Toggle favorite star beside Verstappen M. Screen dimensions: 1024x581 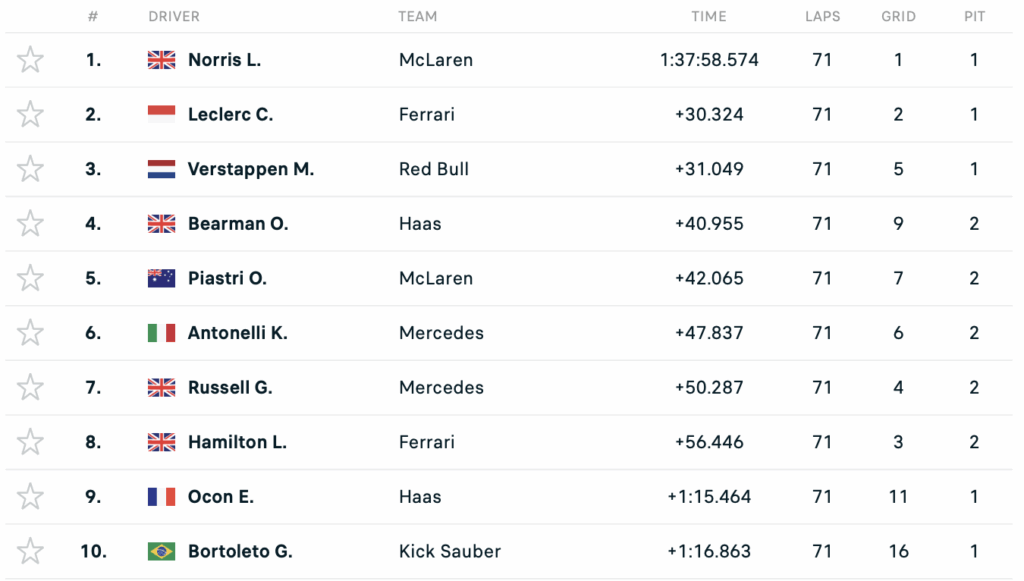31,169
